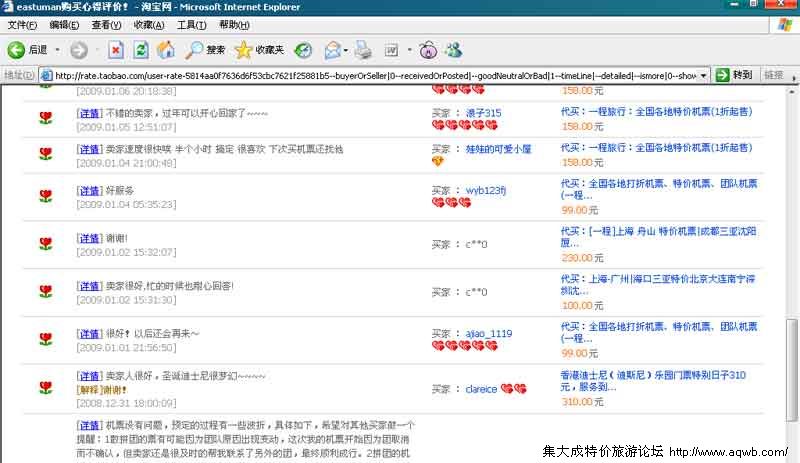Open the Mail icon dropdown arrow

345,50
